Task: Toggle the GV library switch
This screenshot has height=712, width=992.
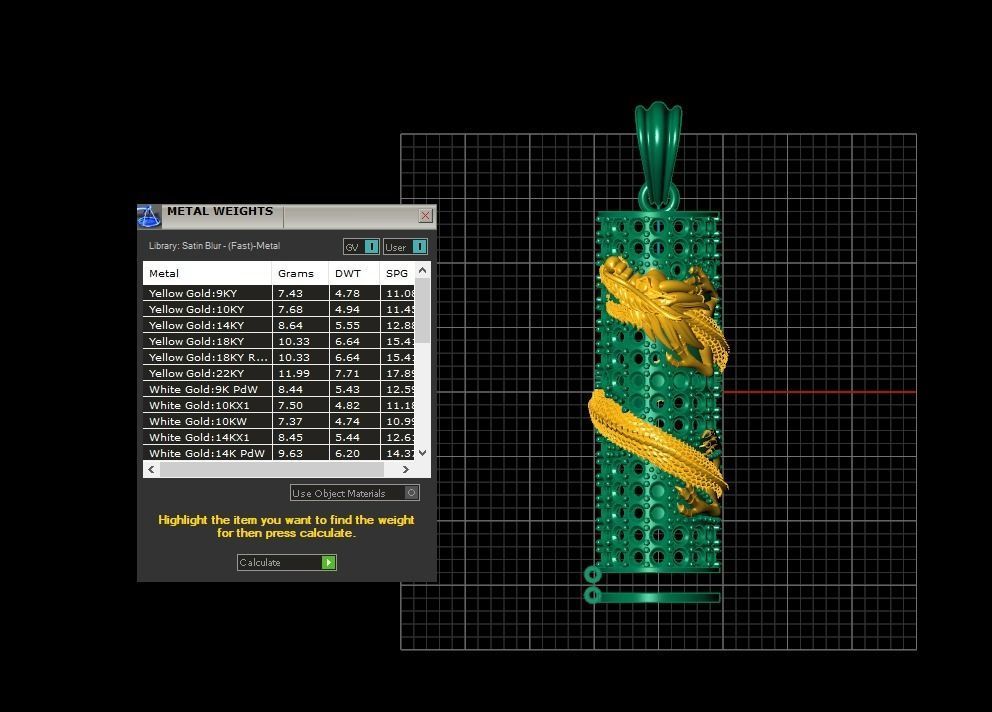Action: [x=361, y=247]
